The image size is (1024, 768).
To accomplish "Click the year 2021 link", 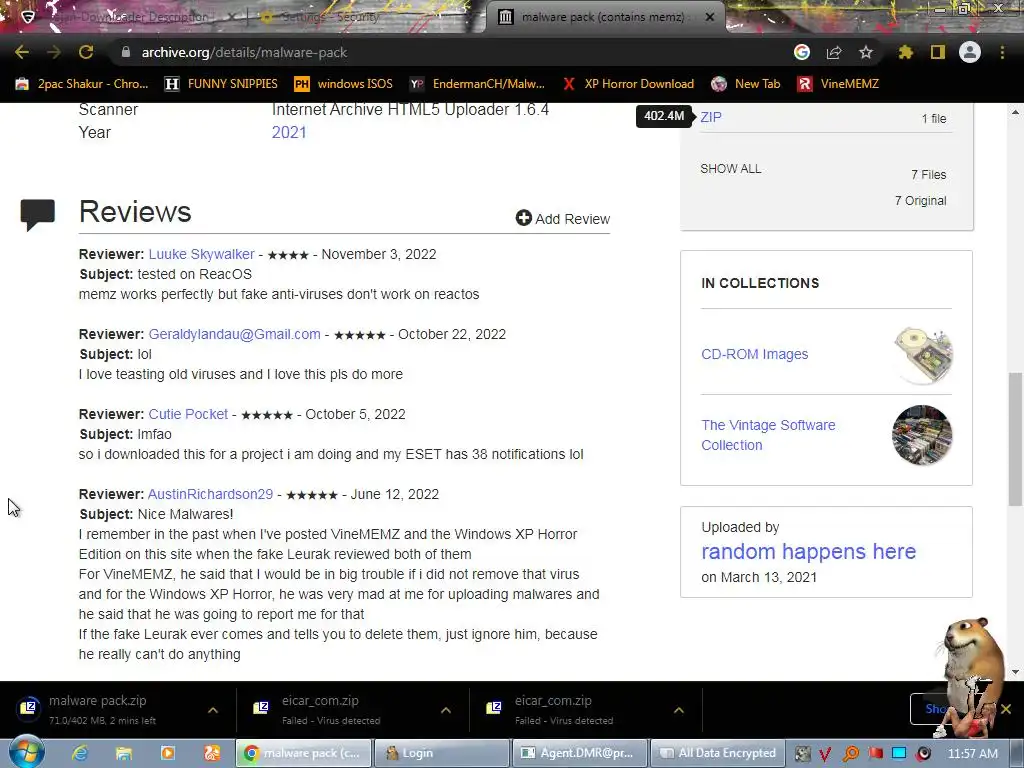I will tap(289, 132).
